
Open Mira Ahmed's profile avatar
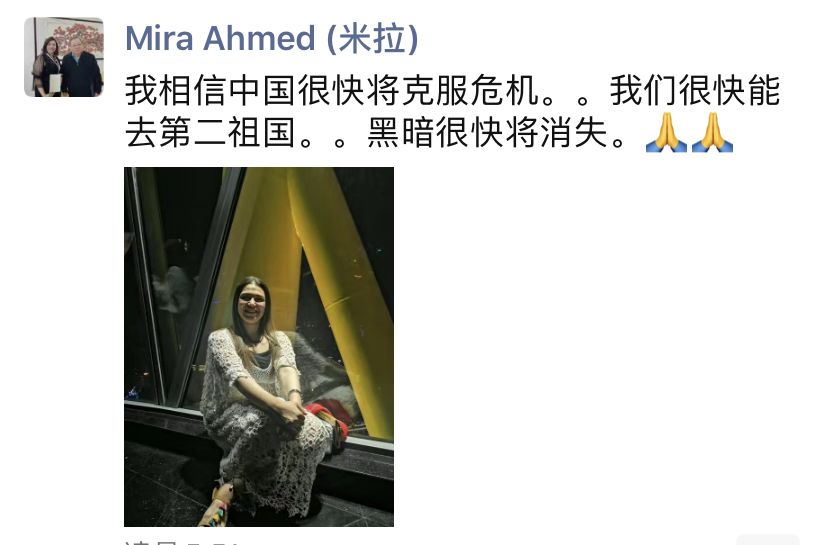pos(64,57)
